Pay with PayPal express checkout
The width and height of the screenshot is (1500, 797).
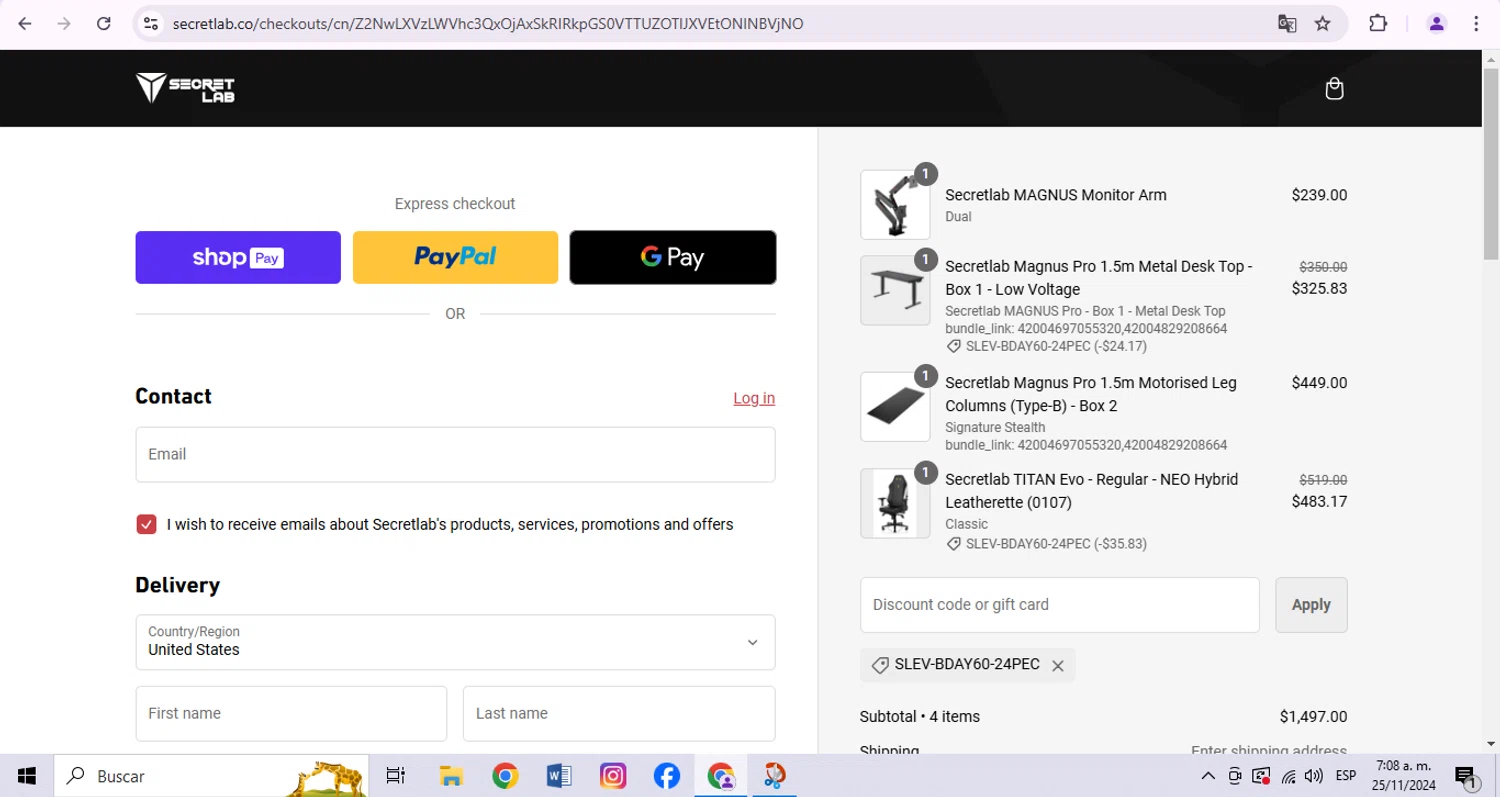tap(455, 258)
